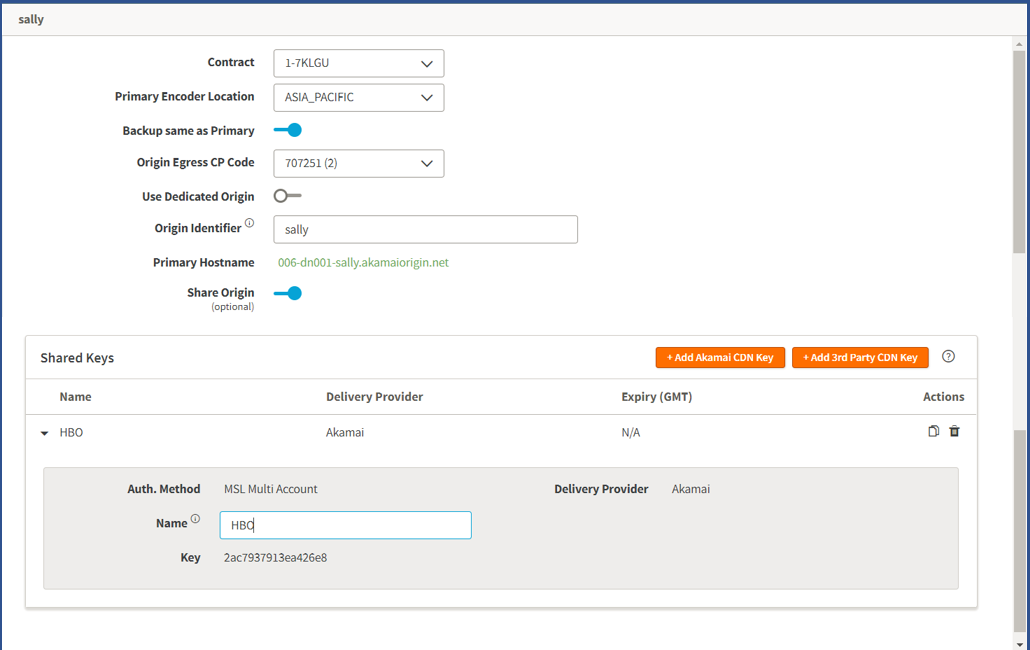Turn off the Share Origin toggle
Screen dimensions: 1030x650
pos(288,293)
